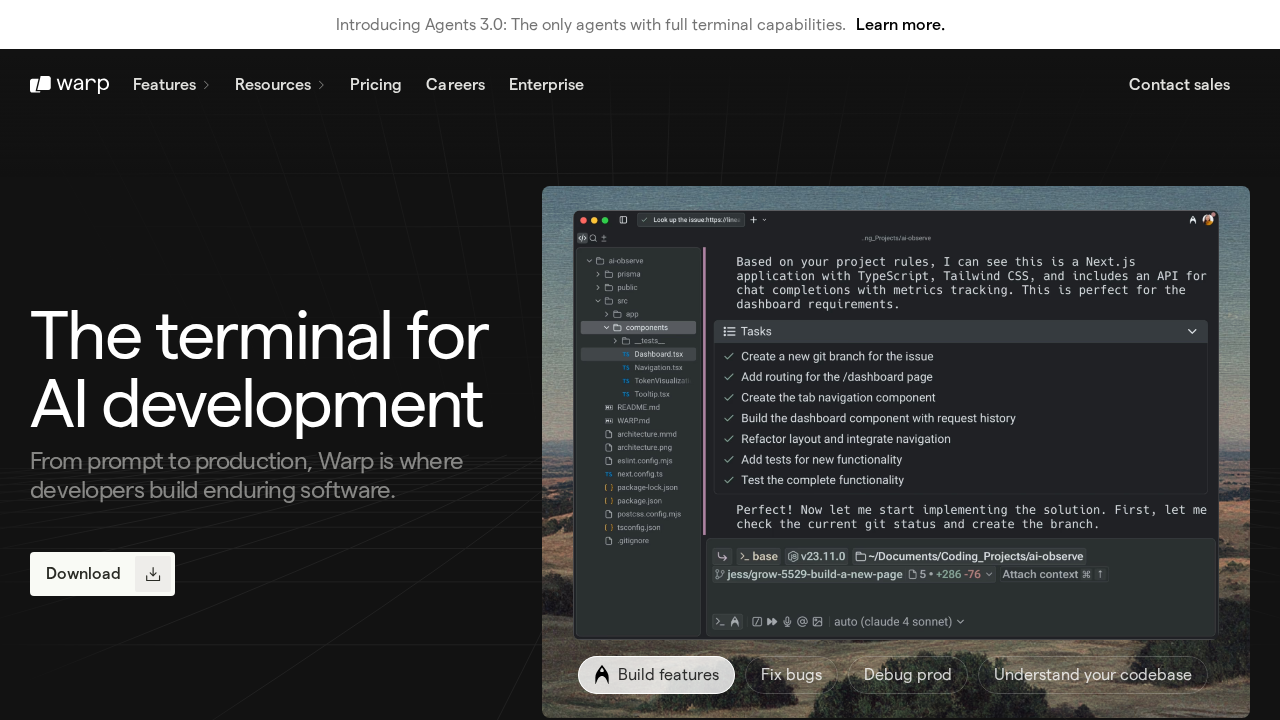Click the image attach icon in the input toolbar
1280x720 pixels.
click(x=817, y=622)
